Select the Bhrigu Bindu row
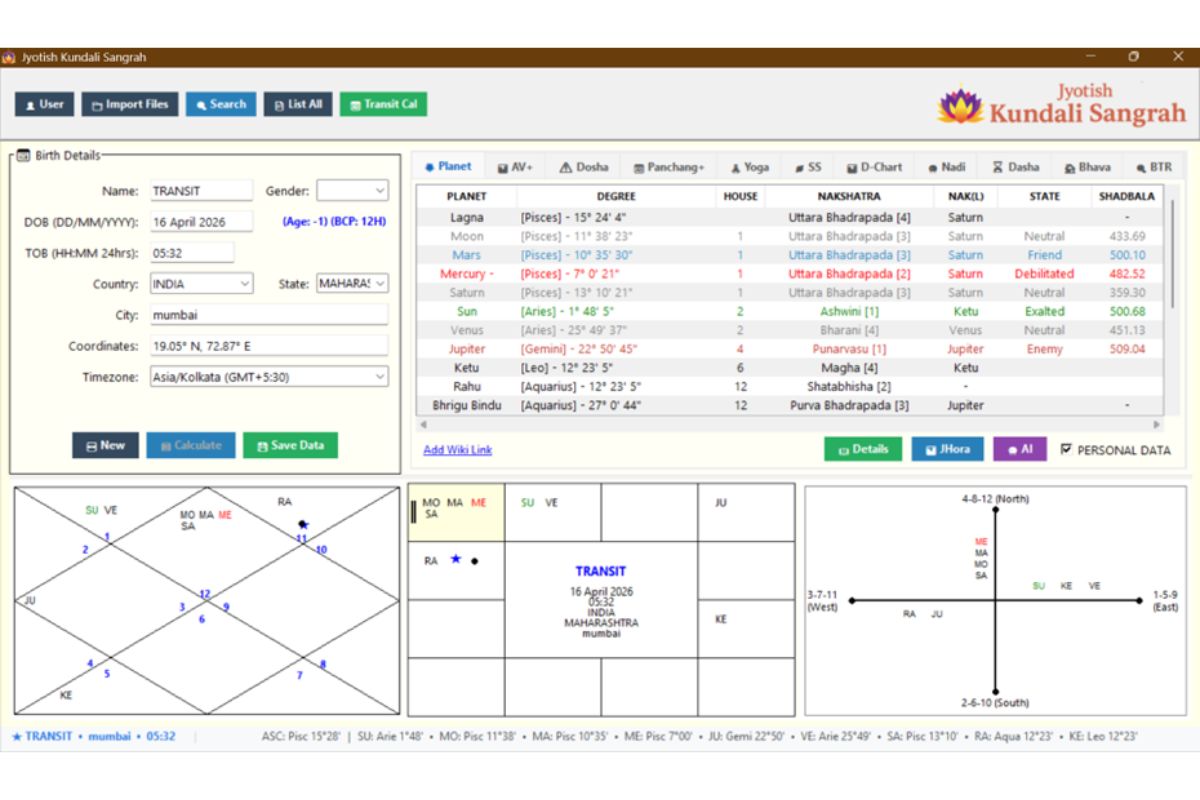Viewport: 1200px width, 800px height. click(790, 405)
